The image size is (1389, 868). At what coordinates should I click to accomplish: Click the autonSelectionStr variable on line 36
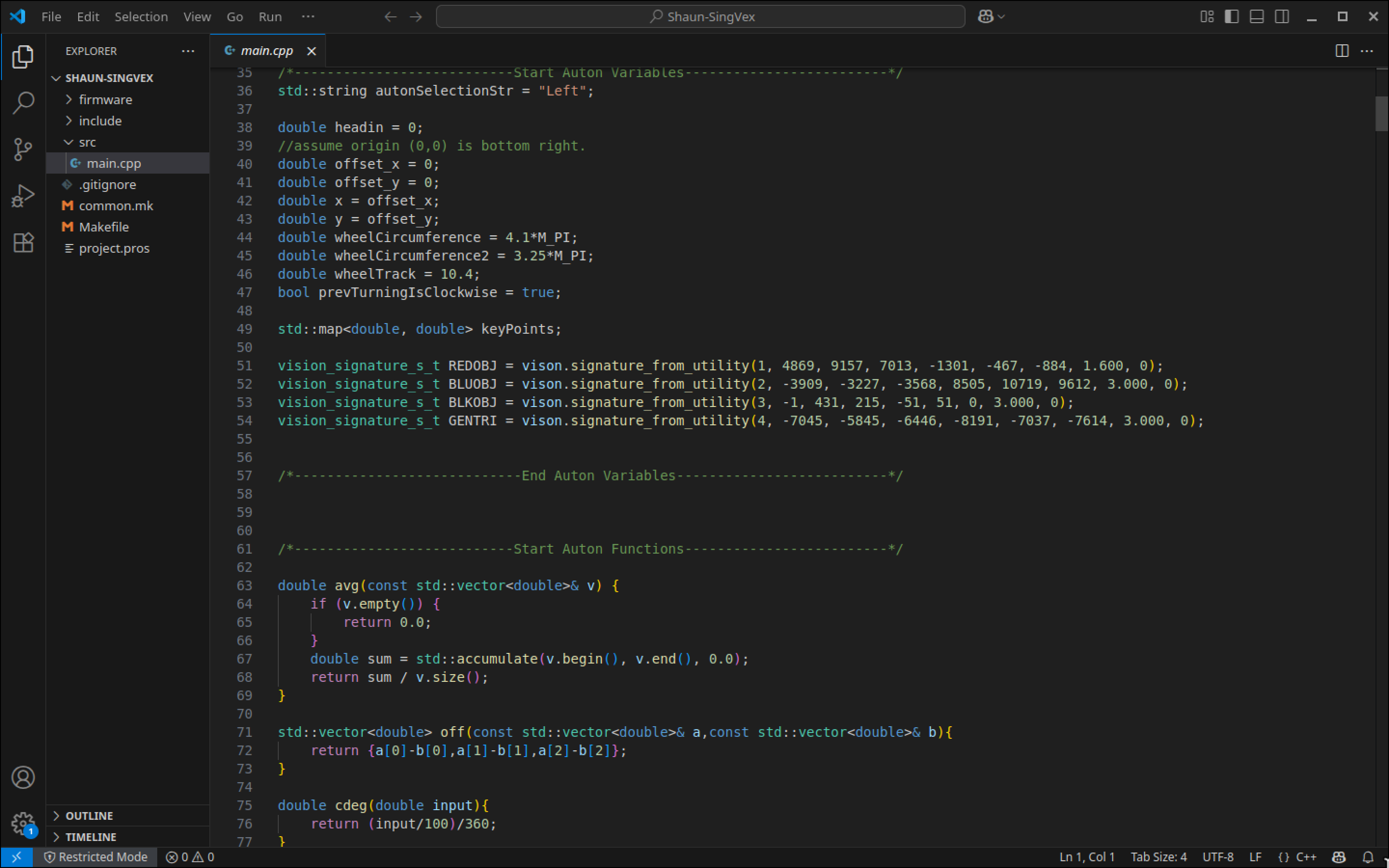[444, 91]
